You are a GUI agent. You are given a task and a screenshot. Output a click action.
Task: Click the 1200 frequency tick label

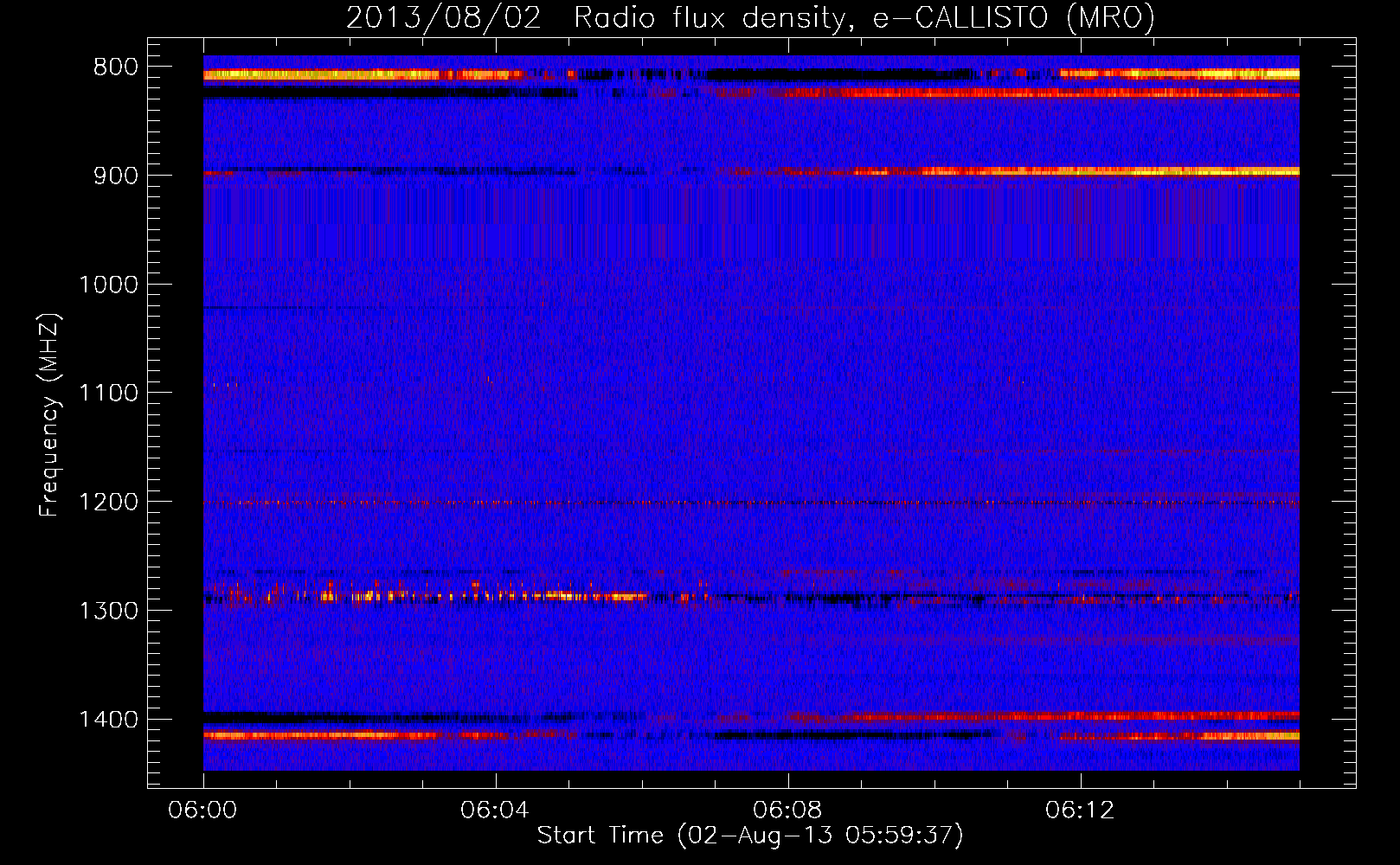[107, 503]
